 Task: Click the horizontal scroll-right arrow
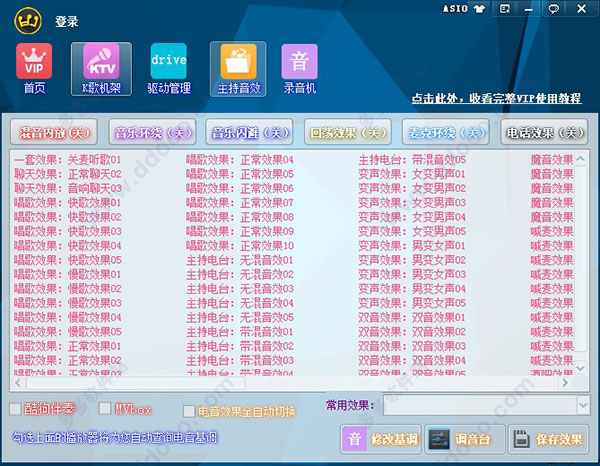coord(565,382)
